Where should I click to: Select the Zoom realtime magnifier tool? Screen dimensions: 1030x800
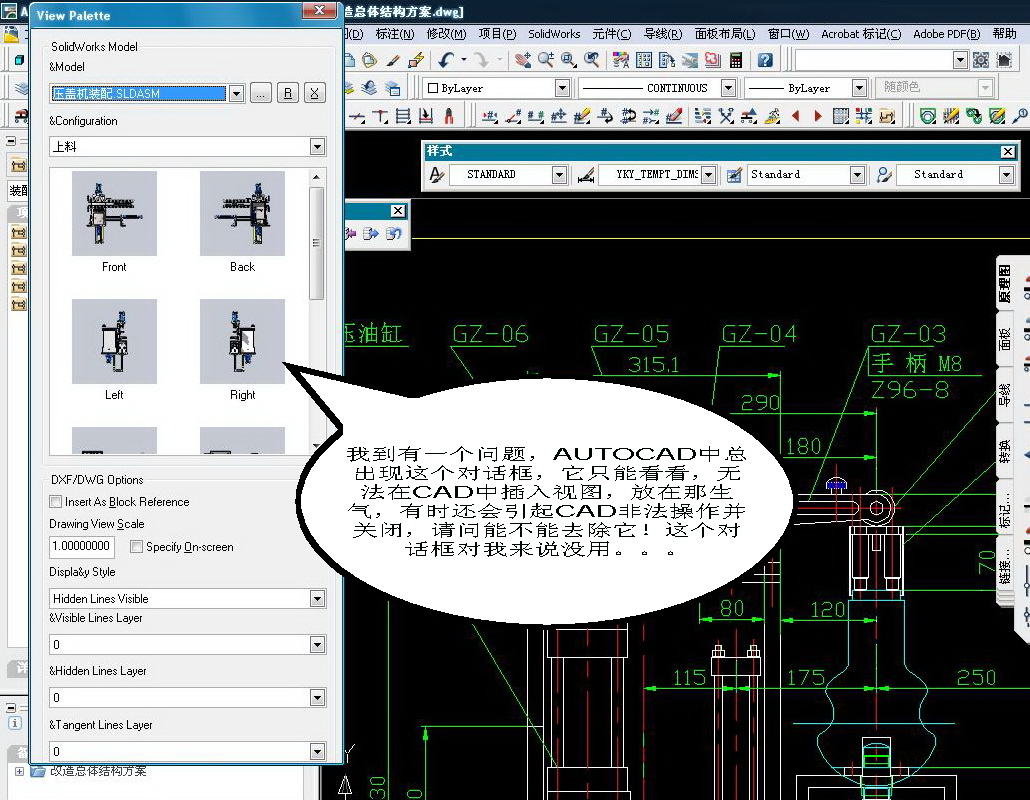pyautogui.click(x=546, y=60)
